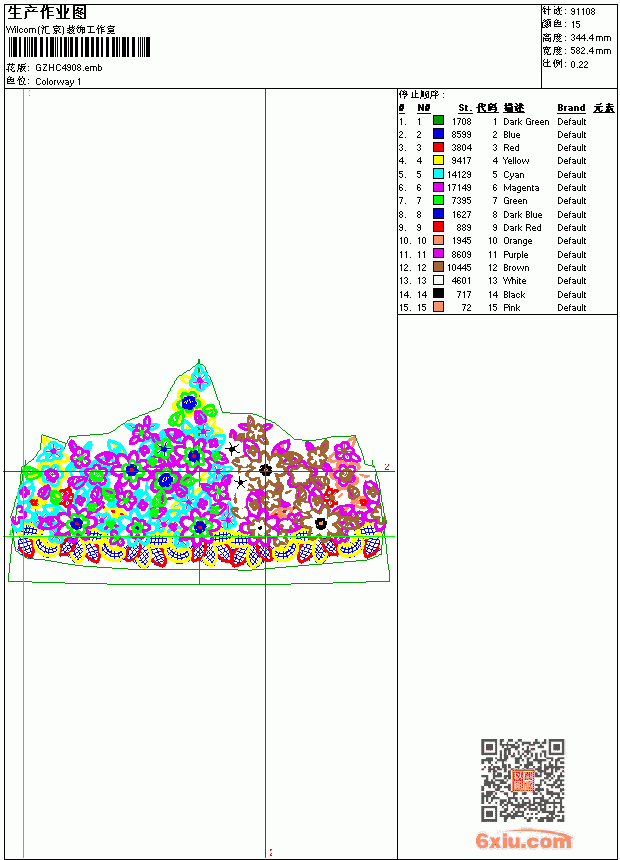Select stitch count 9417 for Yellow
The height and width of the screenshot is (860, 620).
pyautogui.click(x=461, y=161)
